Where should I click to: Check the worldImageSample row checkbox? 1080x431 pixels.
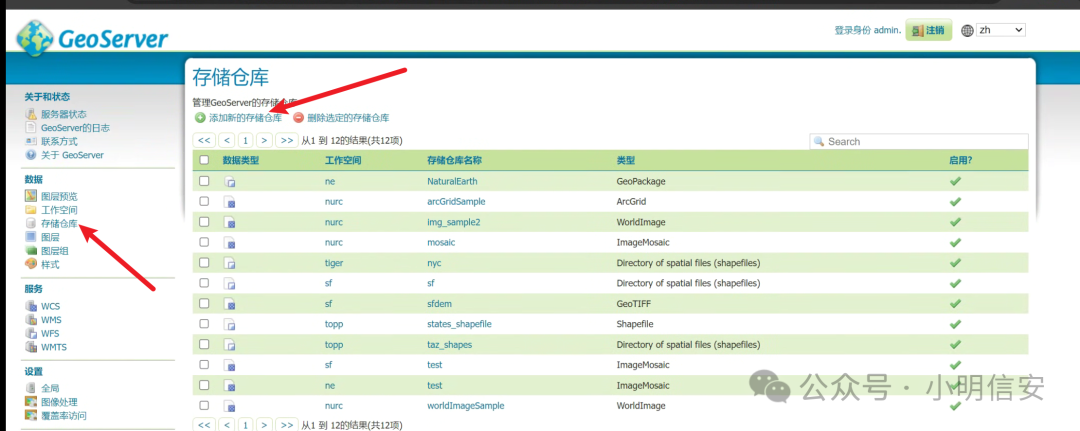point(204,405)
